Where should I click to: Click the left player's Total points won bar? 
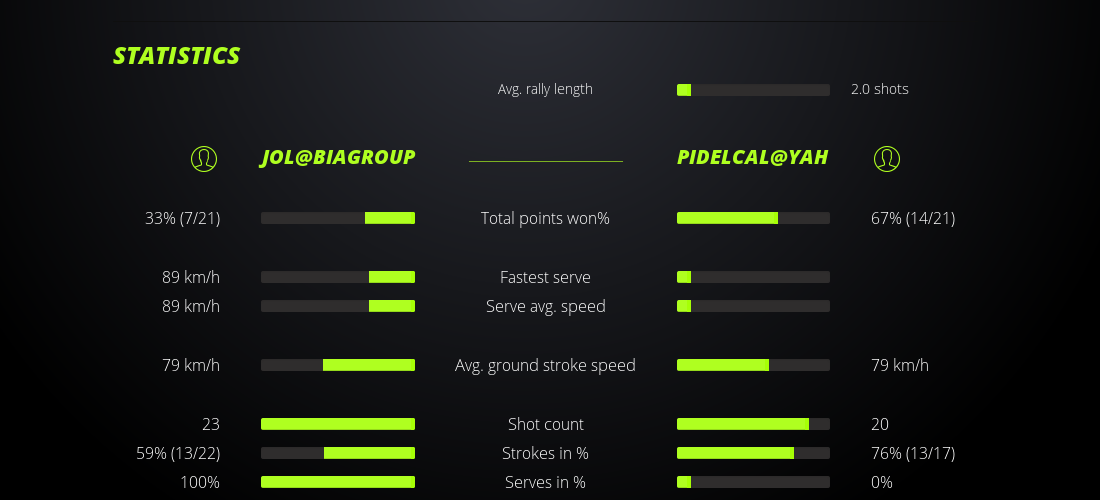click(x=338, y=218)
